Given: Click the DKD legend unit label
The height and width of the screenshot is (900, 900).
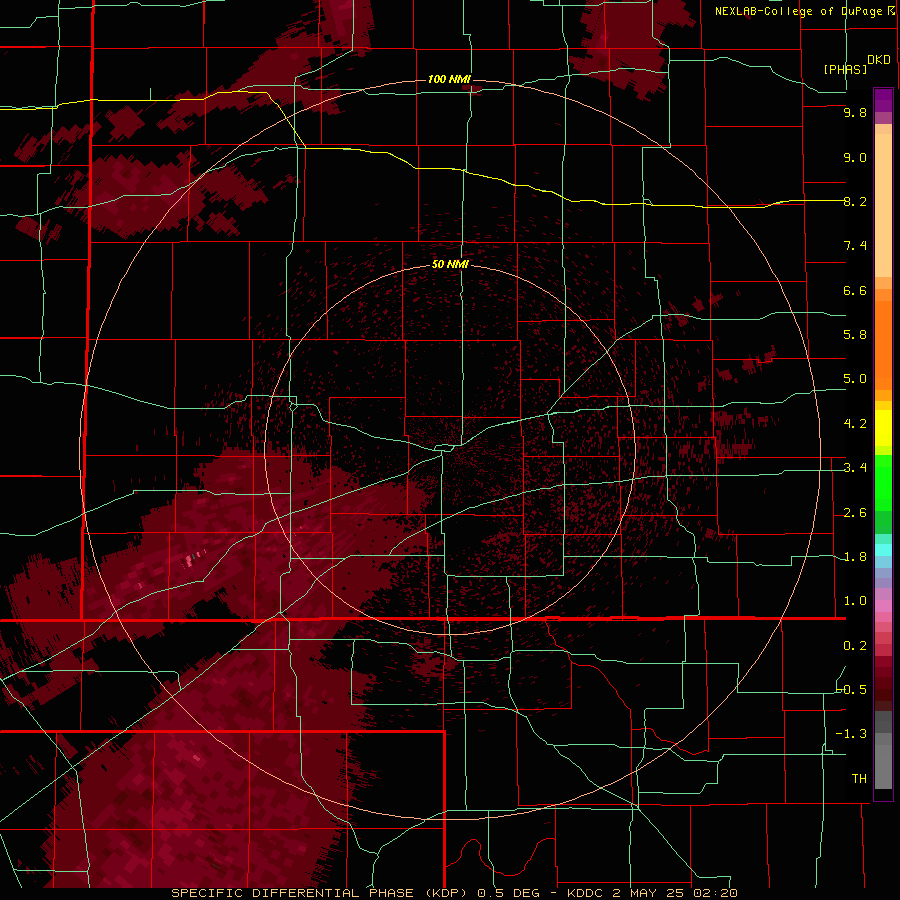Looking at the screenshot, I should pos(879,60).
